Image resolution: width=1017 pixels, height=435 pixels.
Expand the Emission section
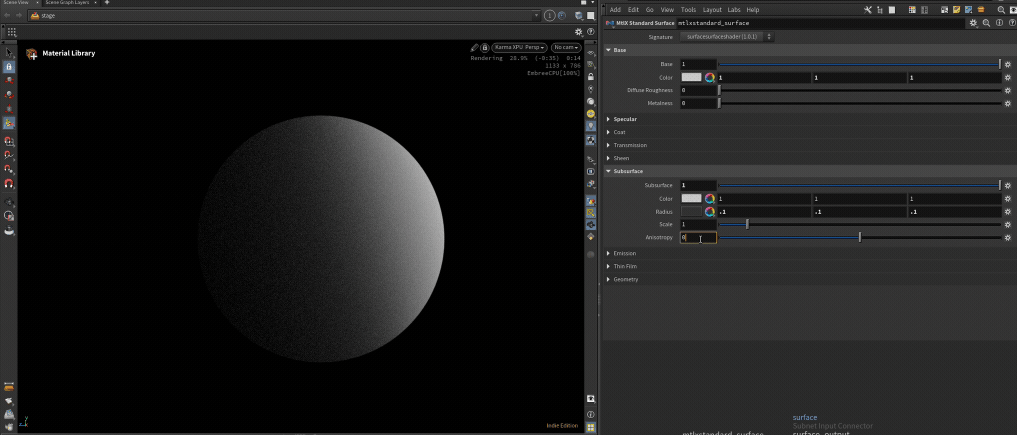tap(624, 253)
